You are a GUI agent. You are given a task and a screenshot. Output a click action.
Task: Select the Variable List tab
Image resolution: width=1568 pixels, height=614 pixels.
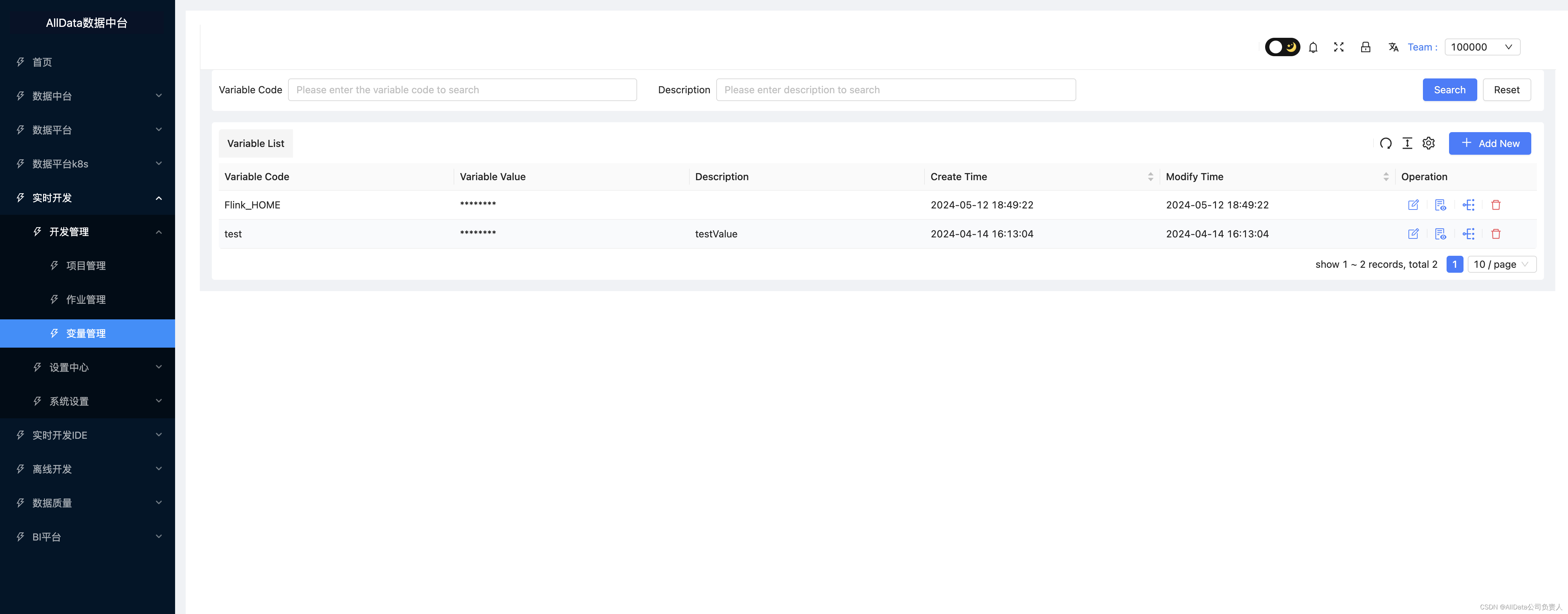256,143
